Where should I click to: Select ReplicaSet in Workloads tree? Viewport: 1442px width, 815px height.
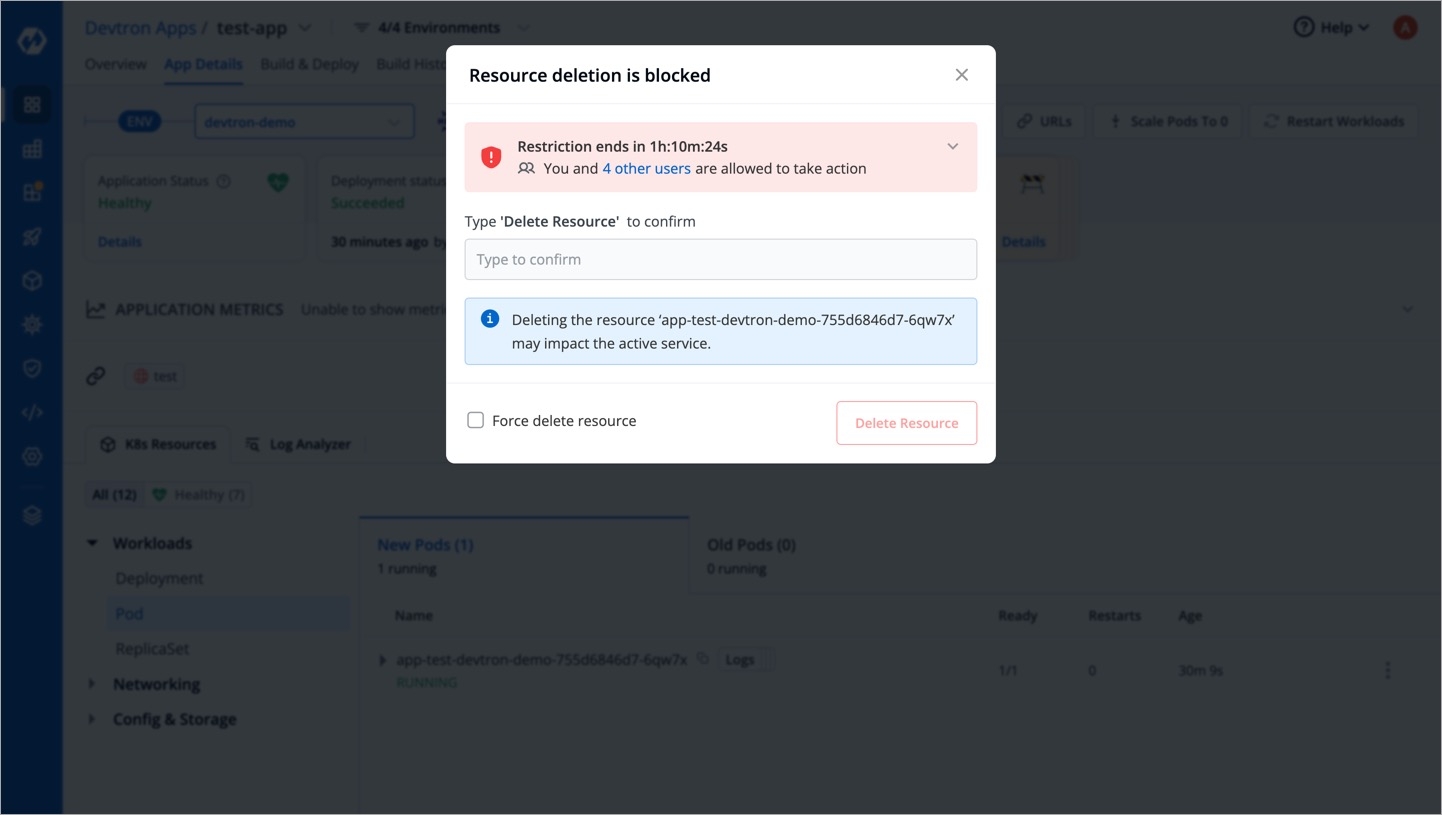click(x=152, y=648)
